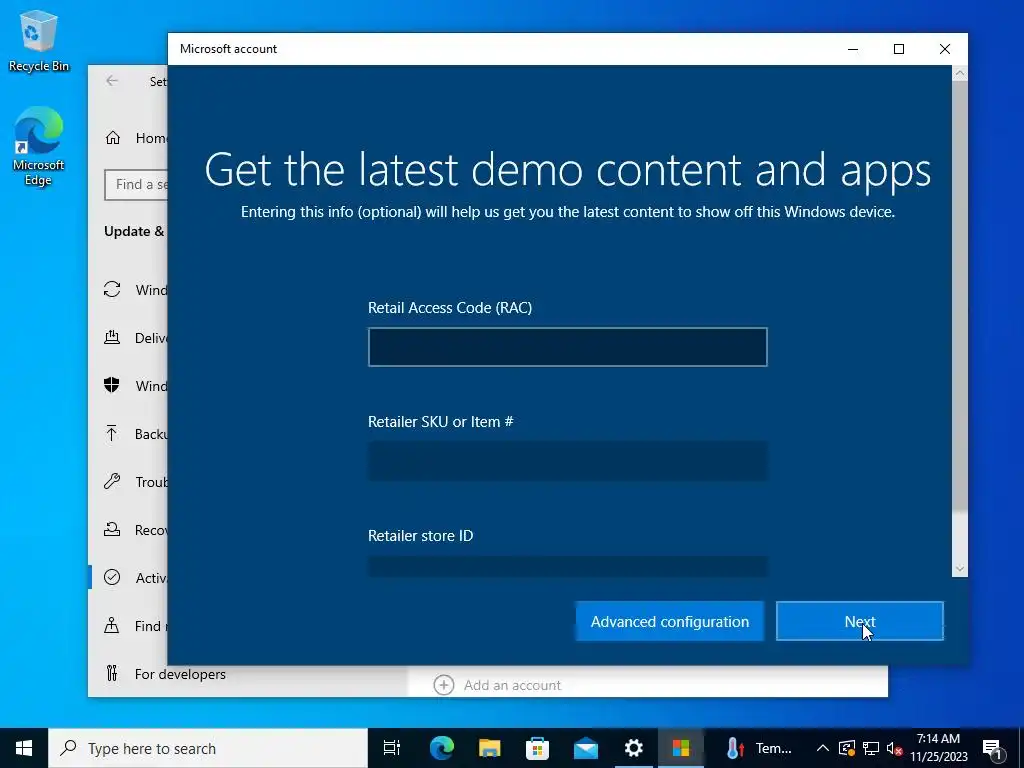Click the dialog scrollbar up arrow
Screen dimensions: 1024x768
[x=959, y=73]
